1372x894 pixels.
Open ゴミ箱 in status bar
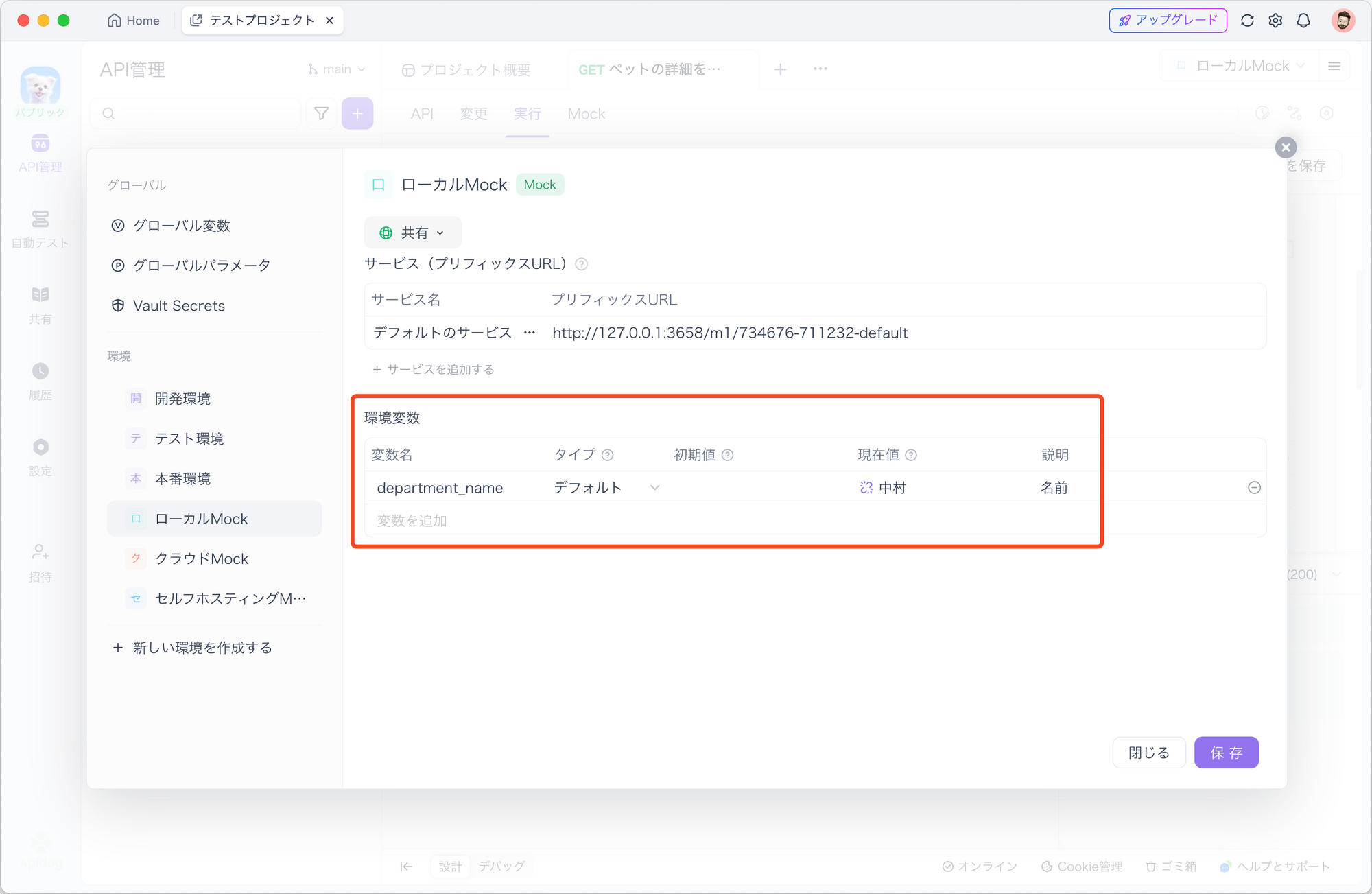coord(1171,867)
